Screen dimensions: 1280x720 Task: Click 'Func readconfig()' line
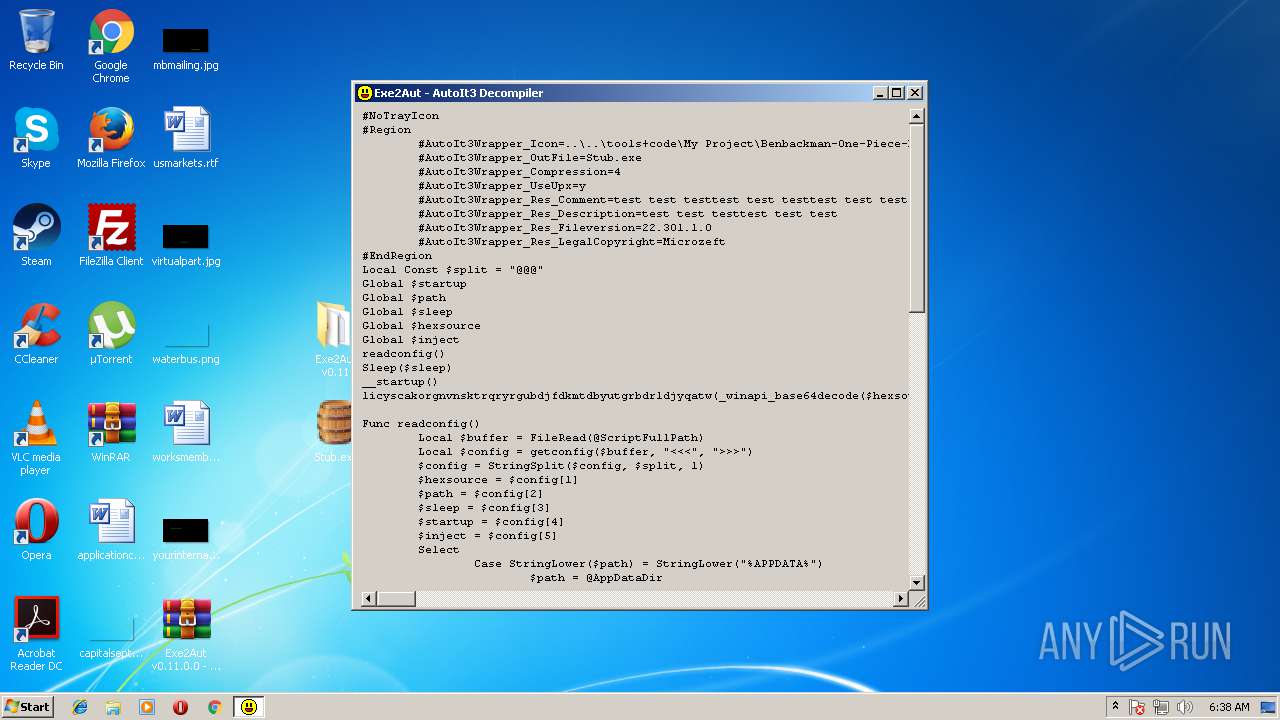pyautogui.click(x=421, y=424)
